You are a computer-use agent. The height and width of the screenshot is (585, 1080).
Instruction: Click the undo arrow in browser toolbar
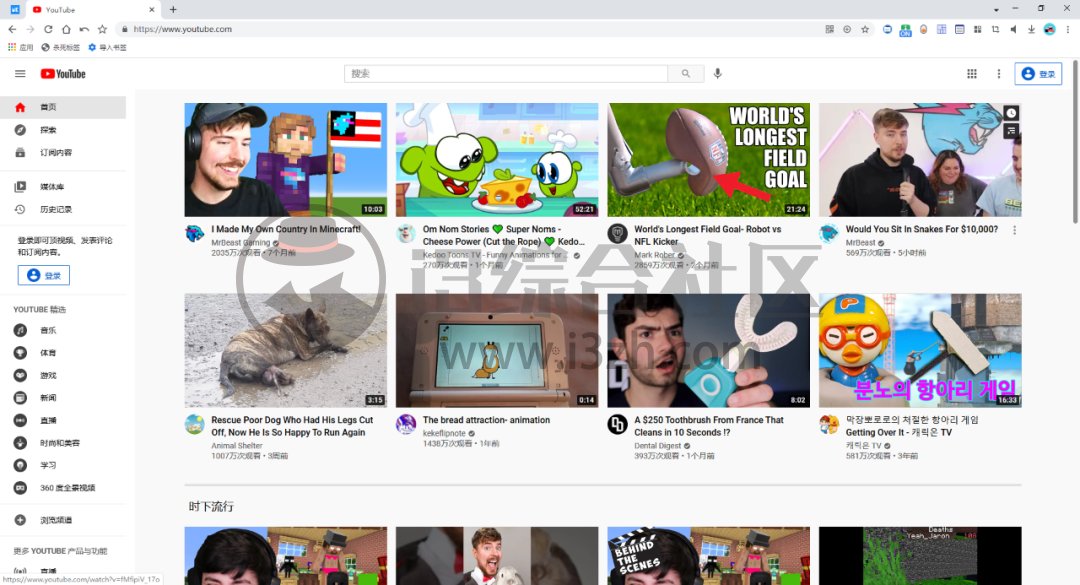point(84,29)
